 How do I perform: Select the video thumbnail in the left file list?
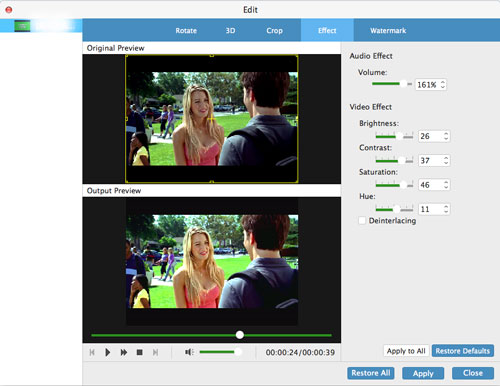click(x=22, y=26)
